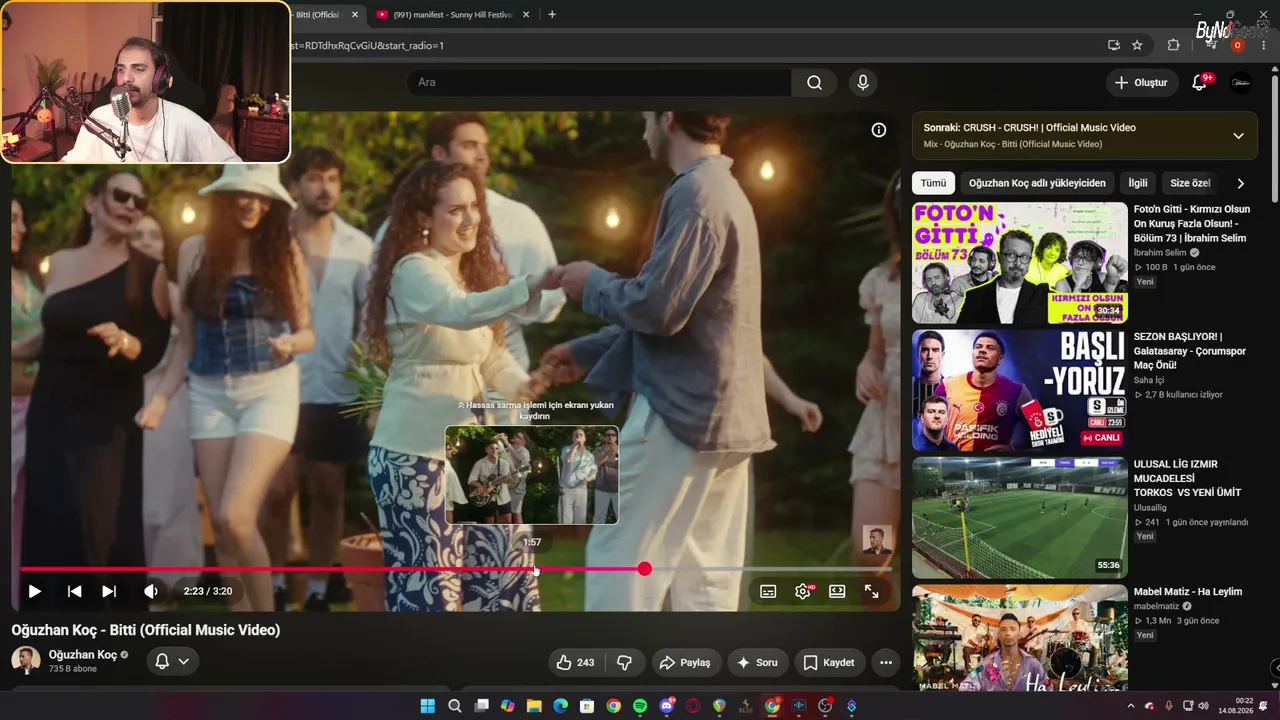Open the Soru ask button

point(757,662)
